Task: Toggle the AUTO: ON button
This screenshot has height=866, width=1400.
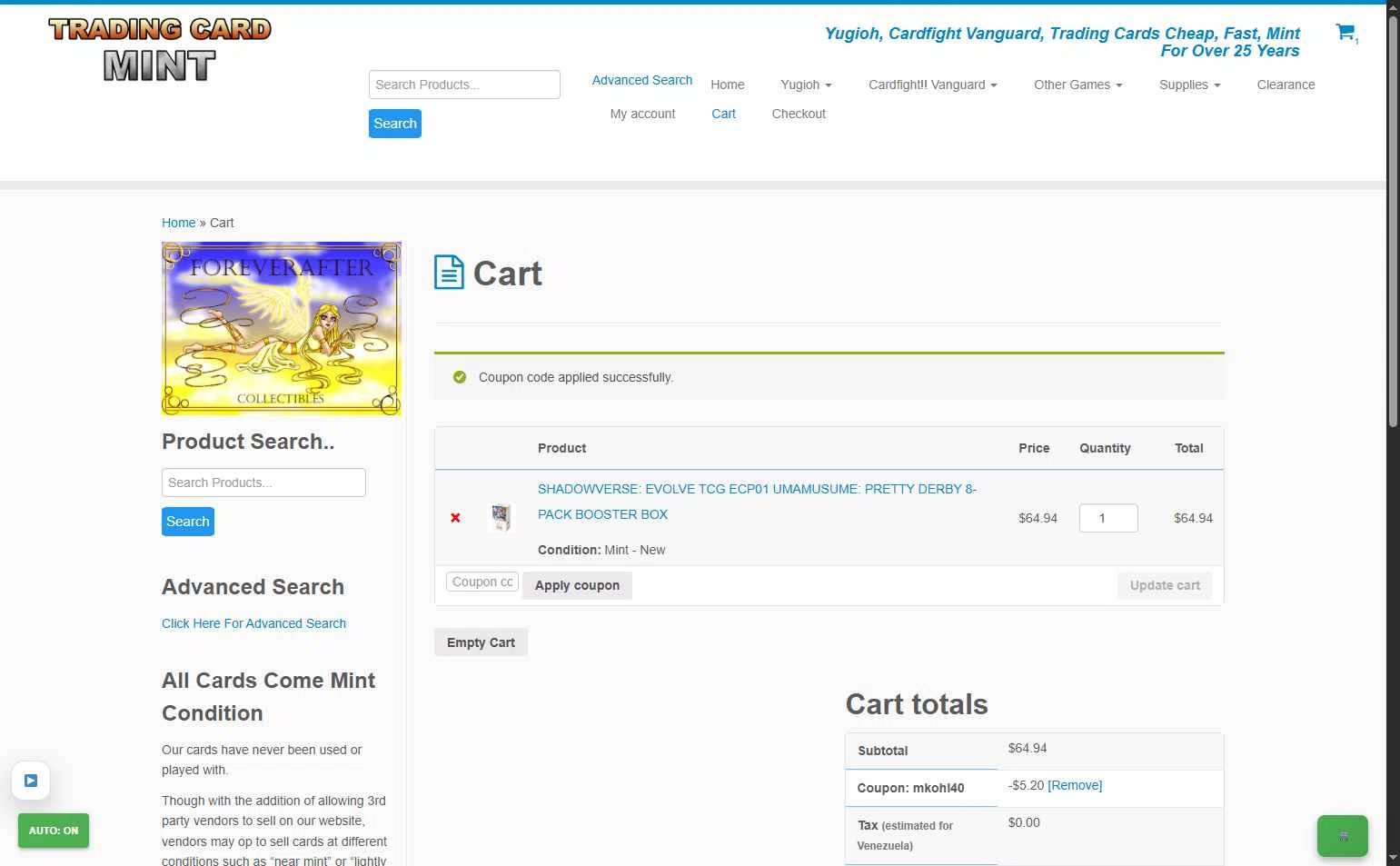Action: click(x=54, y=831)
